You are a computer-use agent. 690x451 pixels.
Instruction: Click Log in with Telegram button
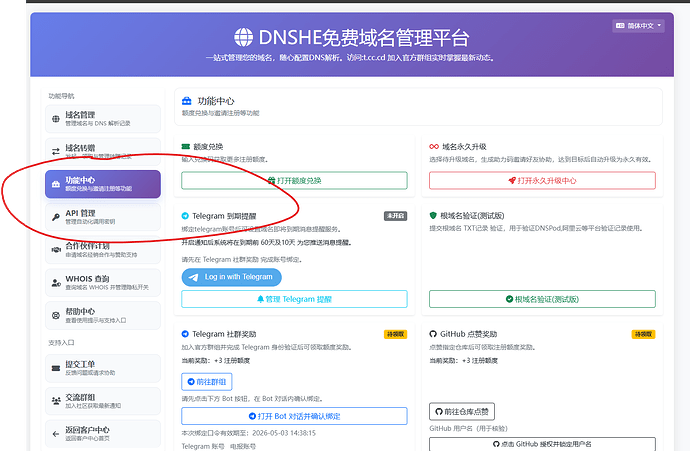tap(231, 277)
